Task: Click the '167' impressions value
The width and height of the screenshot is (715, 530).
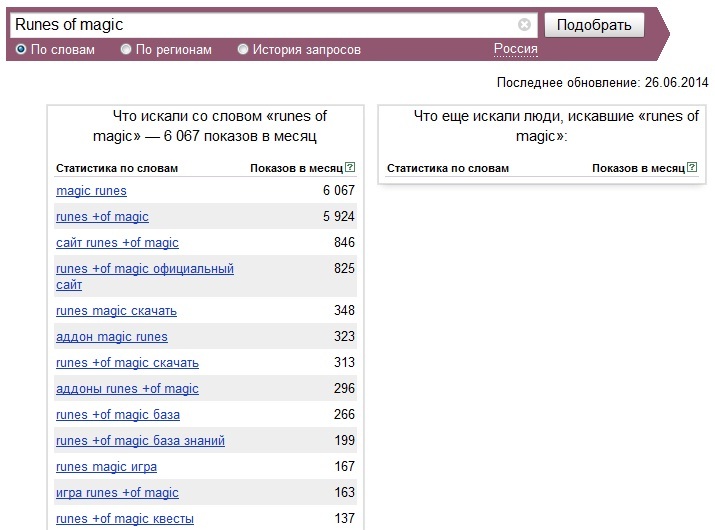Action: [344, 466]
